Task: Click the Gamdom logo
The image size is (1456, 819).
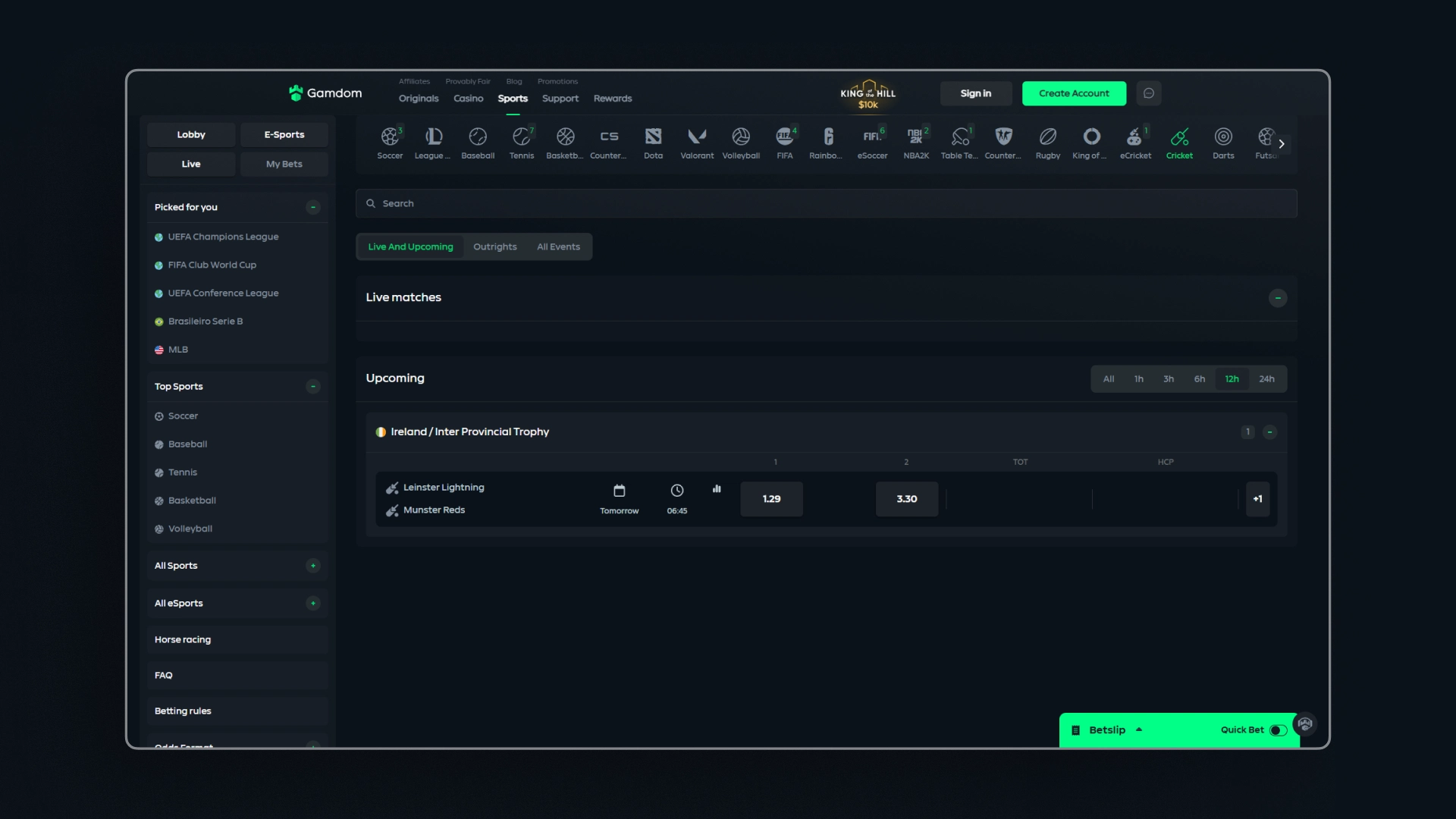Action: tap(325, 93)
